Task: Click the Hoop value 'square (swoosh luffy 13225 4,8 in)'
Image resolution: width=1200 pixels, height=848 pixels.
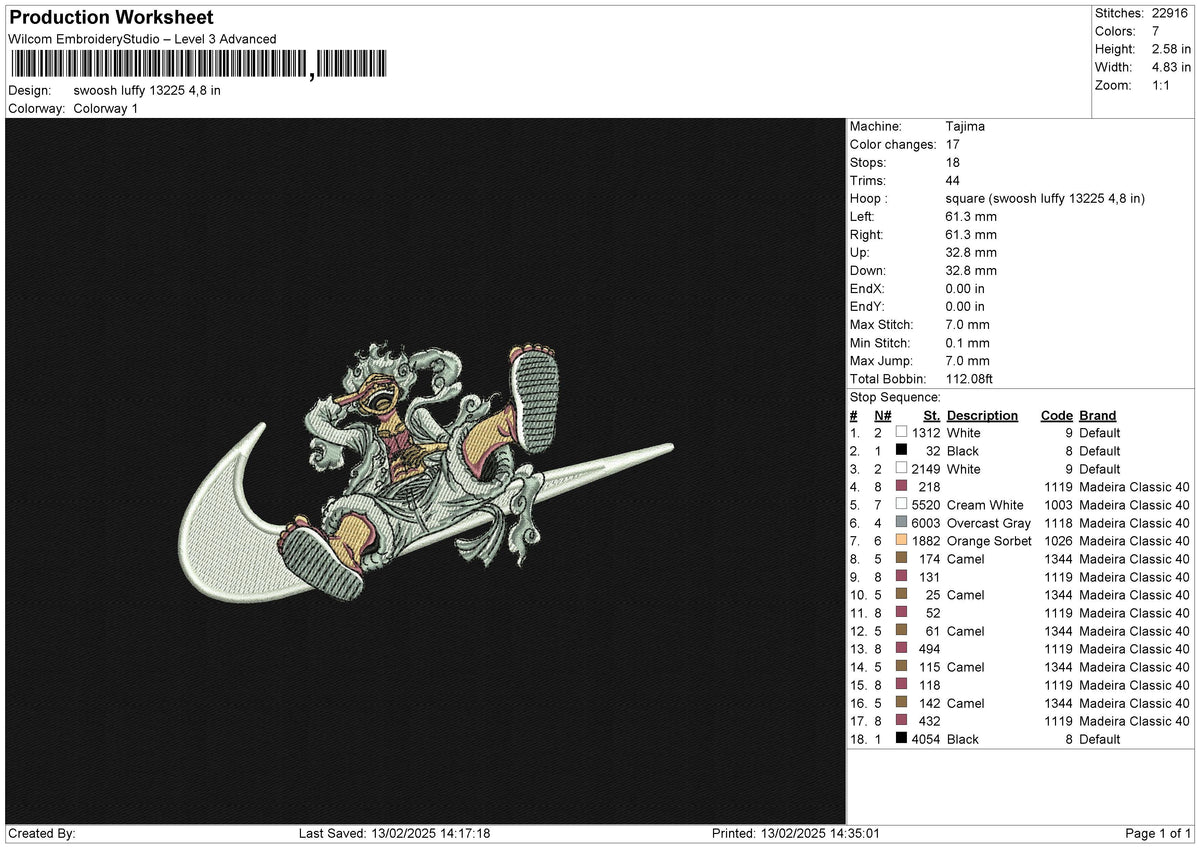Action: [1045, 199]
